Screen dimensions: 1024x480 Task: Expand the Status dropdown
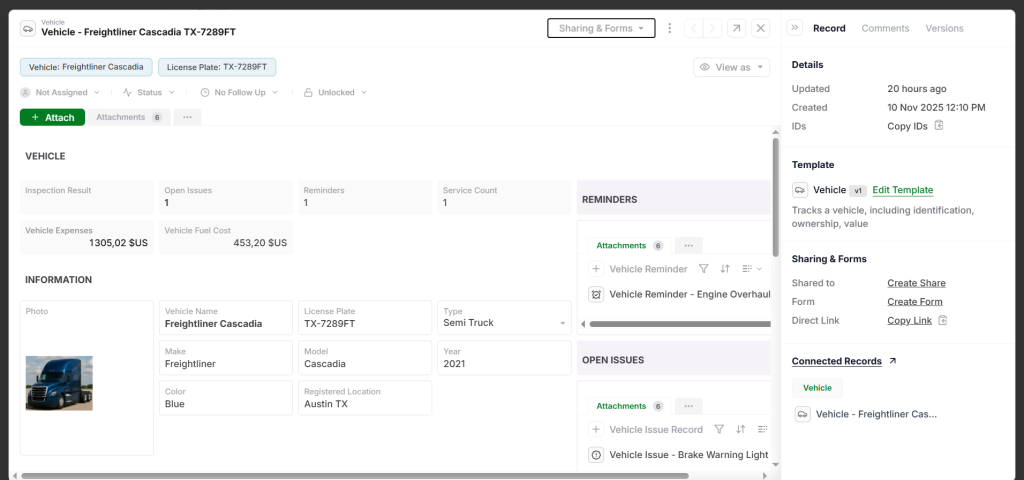click(149, 93)
